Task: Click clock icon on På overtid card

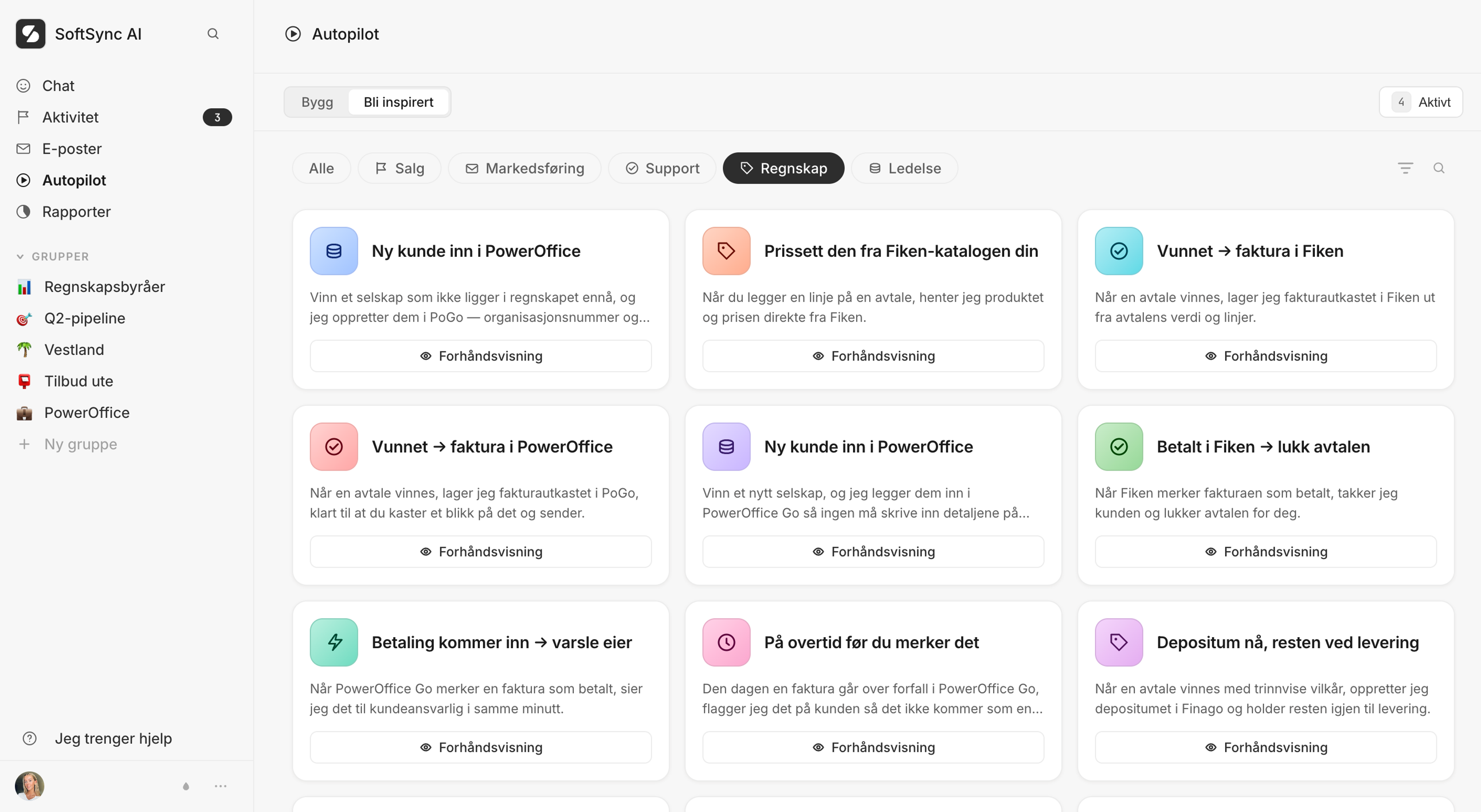Action: click(x=727, y=643)
